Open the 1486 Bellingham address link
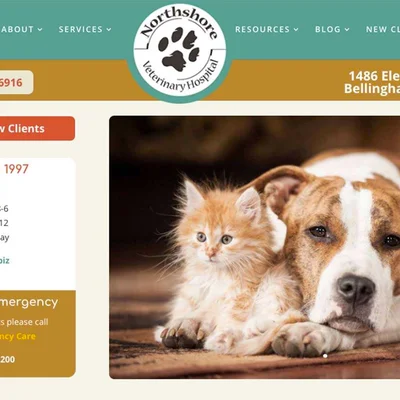 point(372,82)
